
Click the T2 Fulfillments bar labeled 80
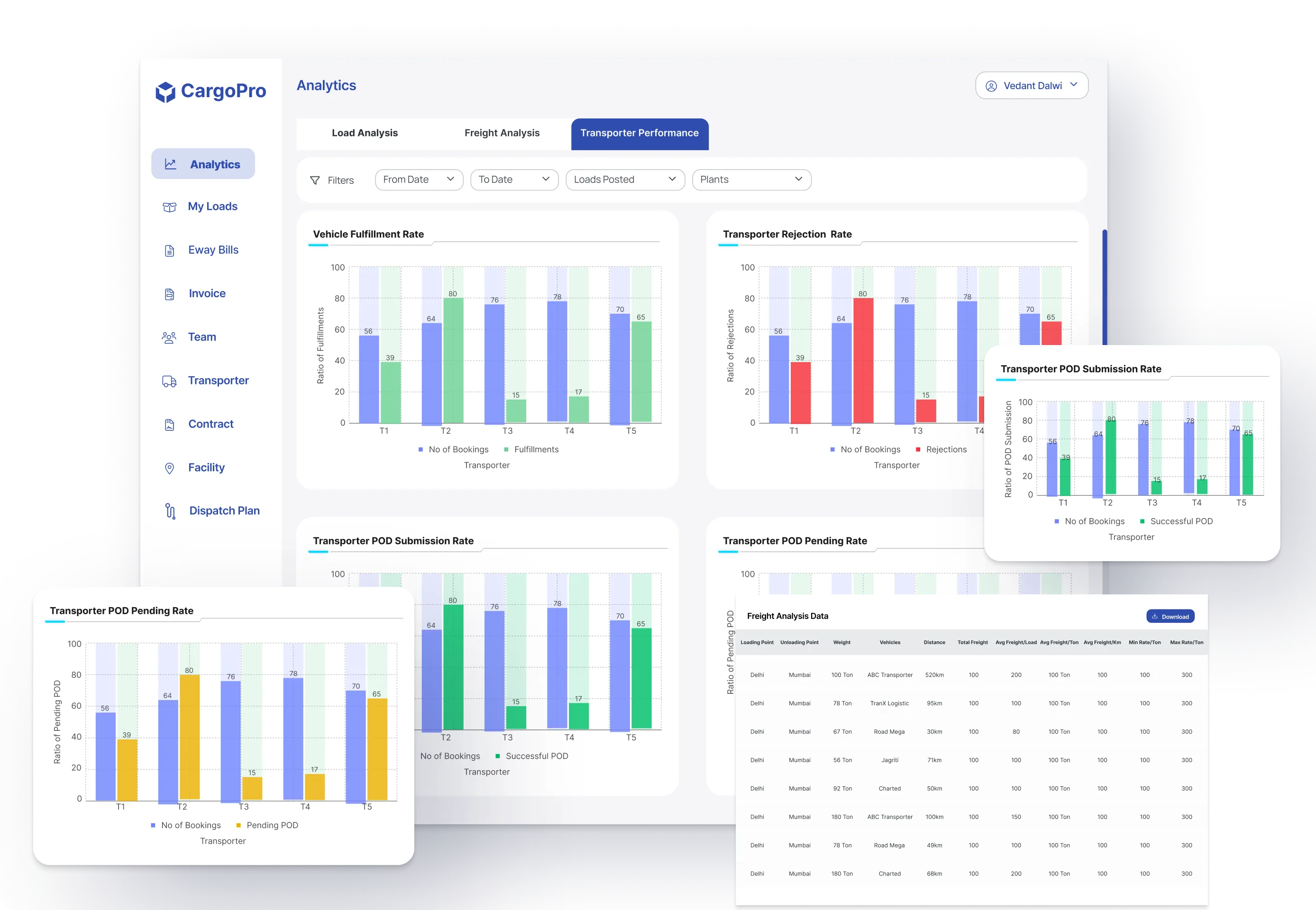[453, 360]
